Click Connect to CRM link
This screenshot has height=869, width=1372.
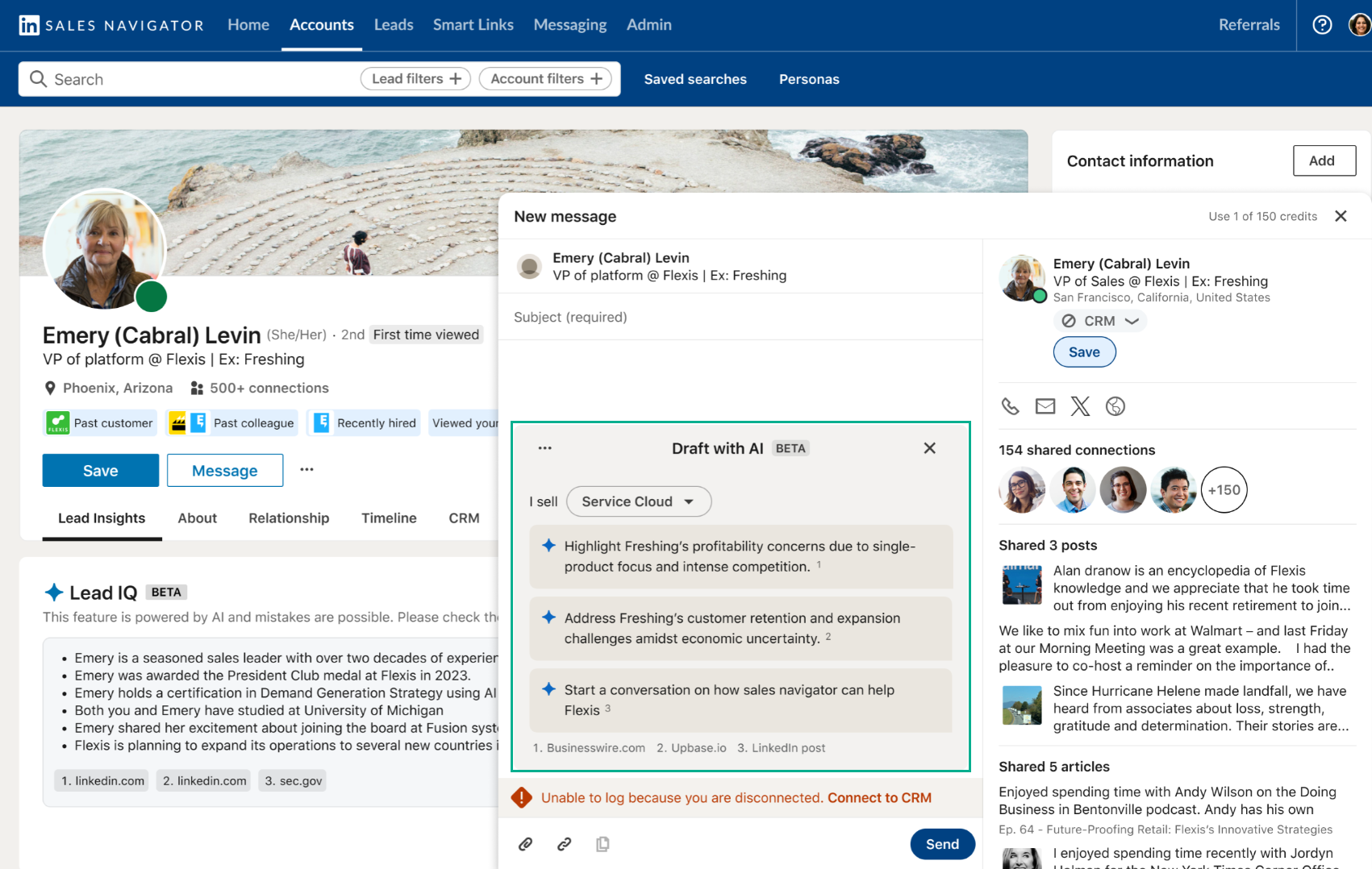point(879,798)
